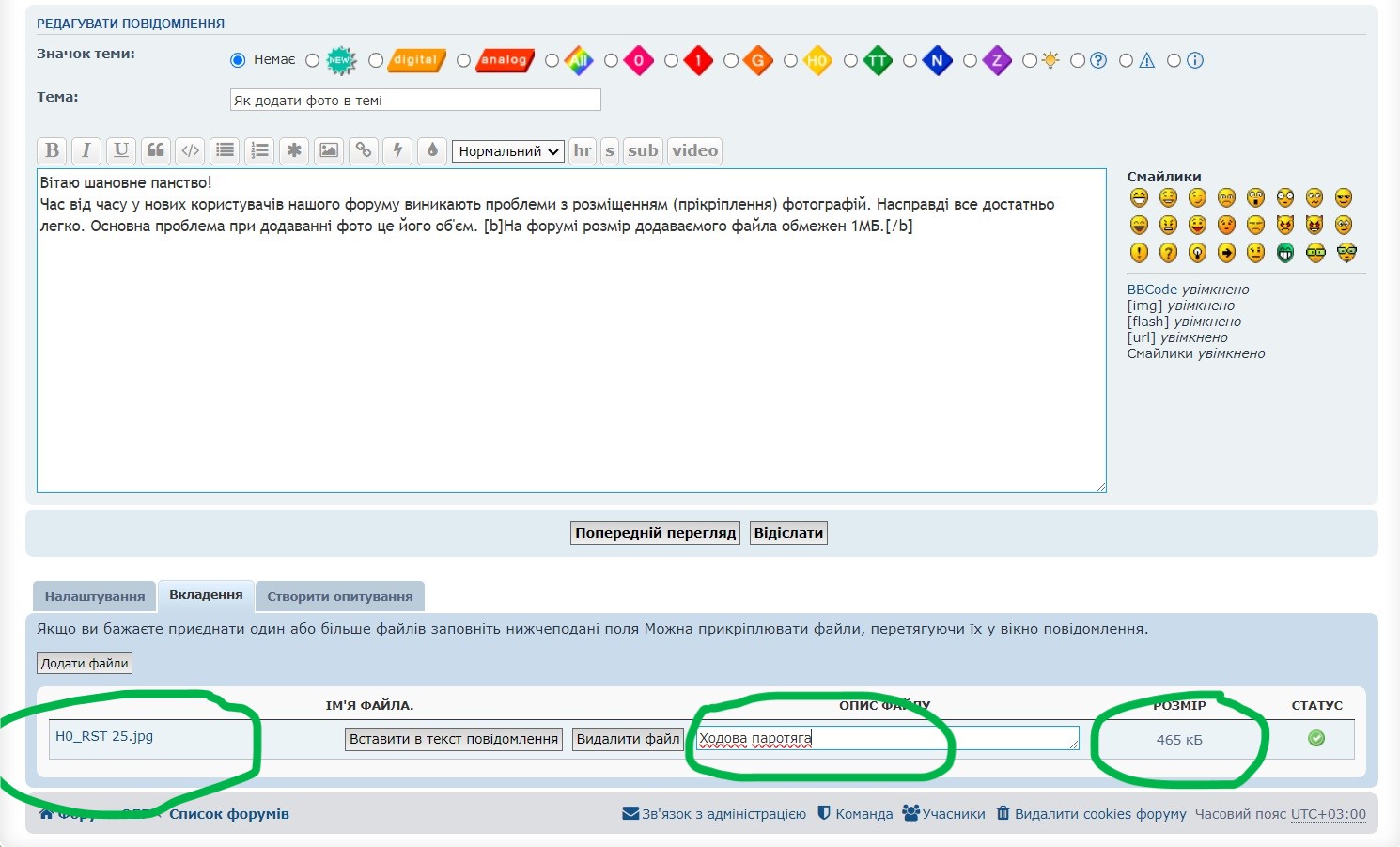Insert the sunglasses cool smiley
This screenshot has height=847, width=1400.
pos(1344,197)
